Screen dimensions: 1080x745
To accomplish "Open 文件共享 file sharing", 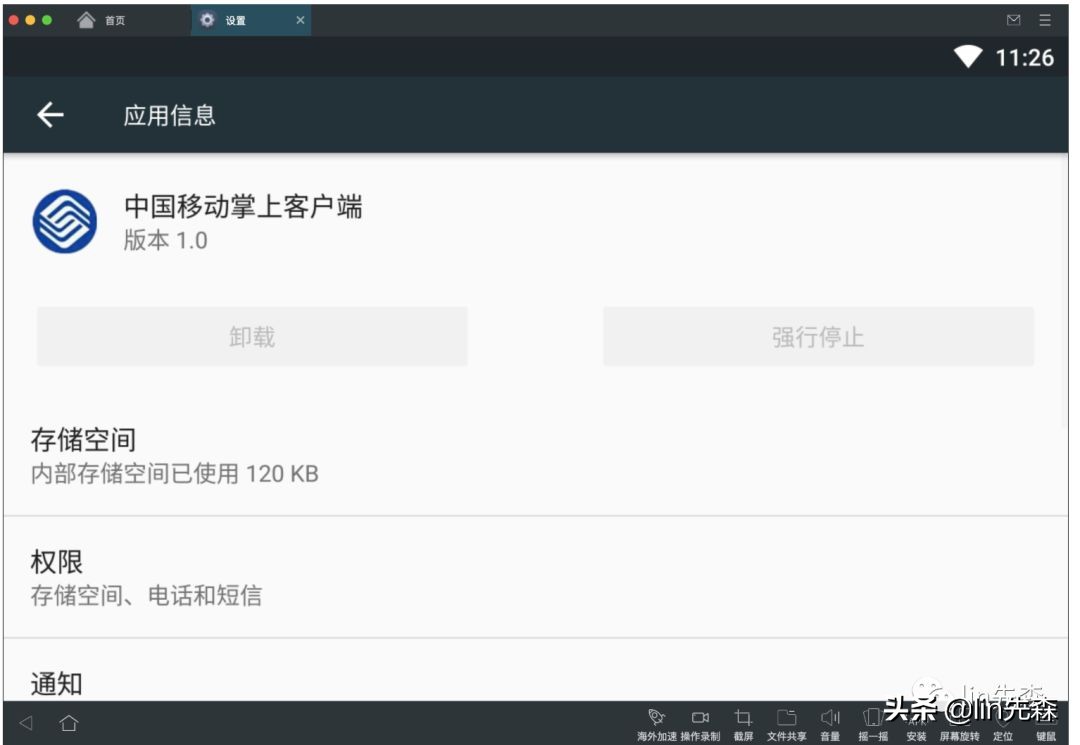I will pyautogui.click(x=786, y=723).
